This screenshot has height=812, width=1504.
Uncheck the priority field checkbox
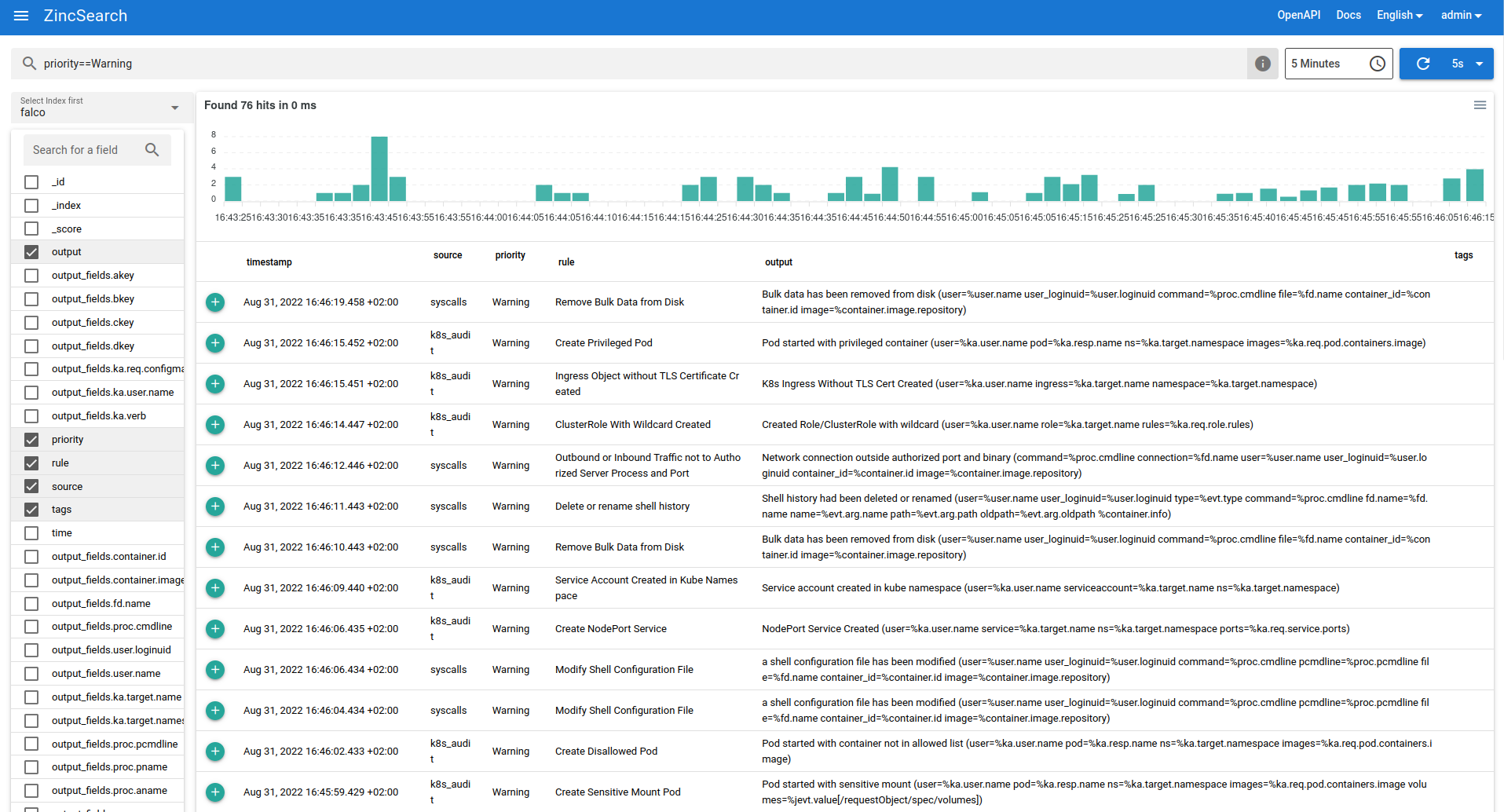click(31, 440)
